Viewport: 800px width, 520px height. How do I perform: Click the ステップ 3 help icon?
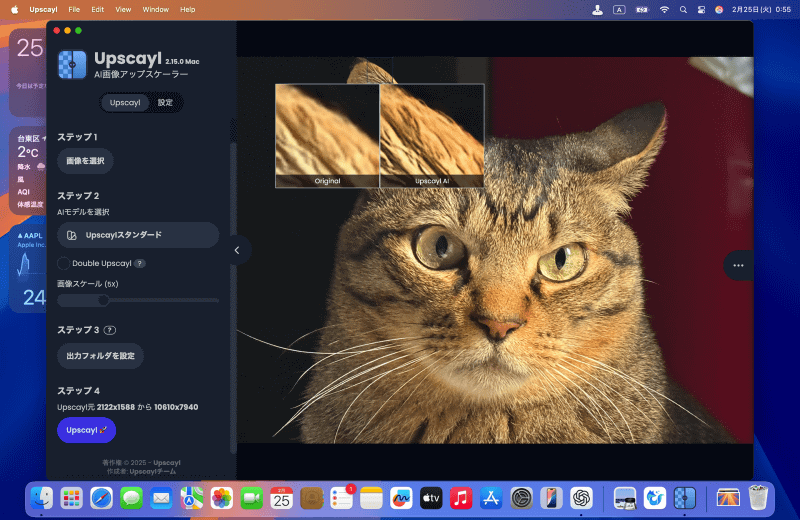[x=110, y=330]
